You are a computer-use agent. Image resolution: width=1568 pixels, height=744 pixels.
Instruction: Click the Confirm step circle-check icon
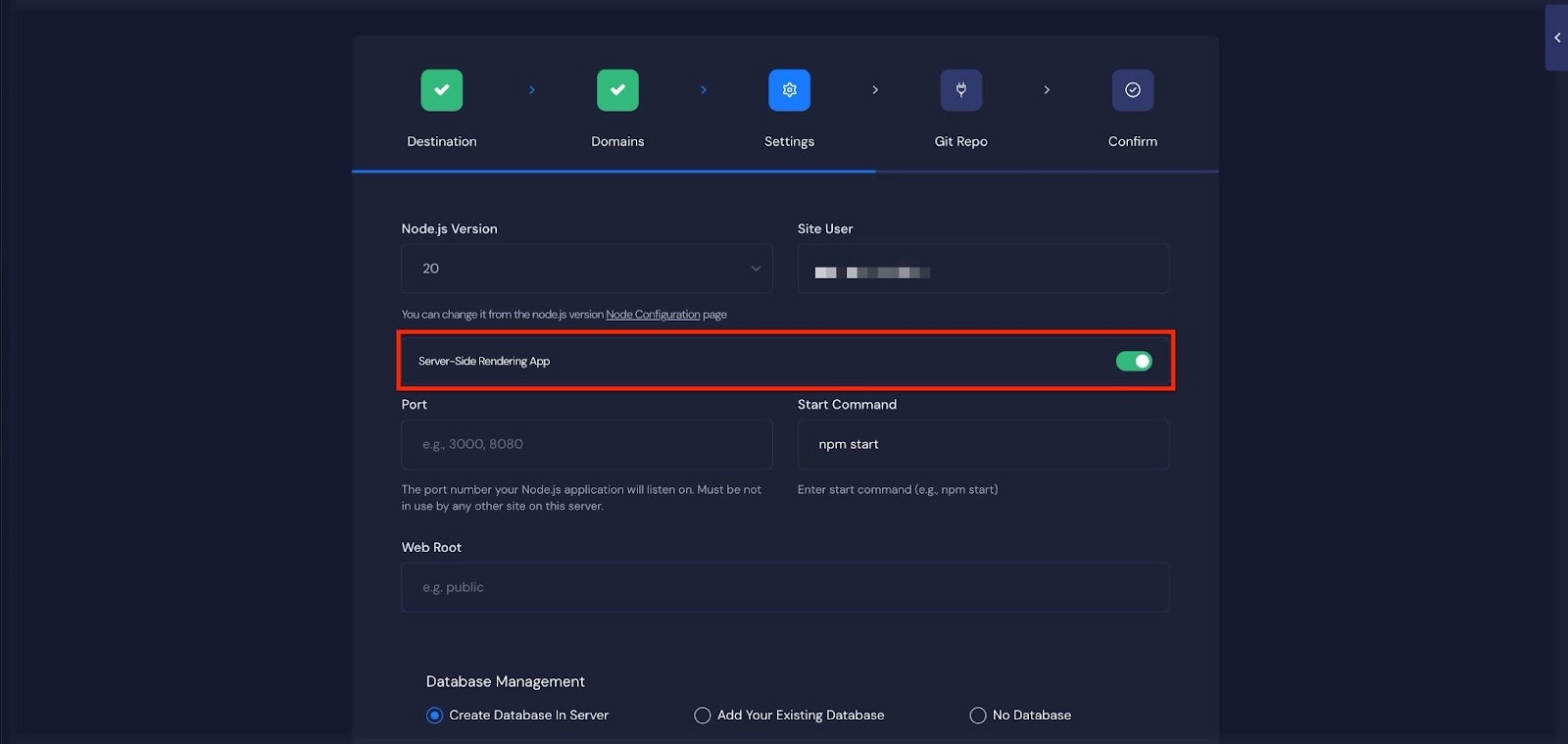point(1132,90)
